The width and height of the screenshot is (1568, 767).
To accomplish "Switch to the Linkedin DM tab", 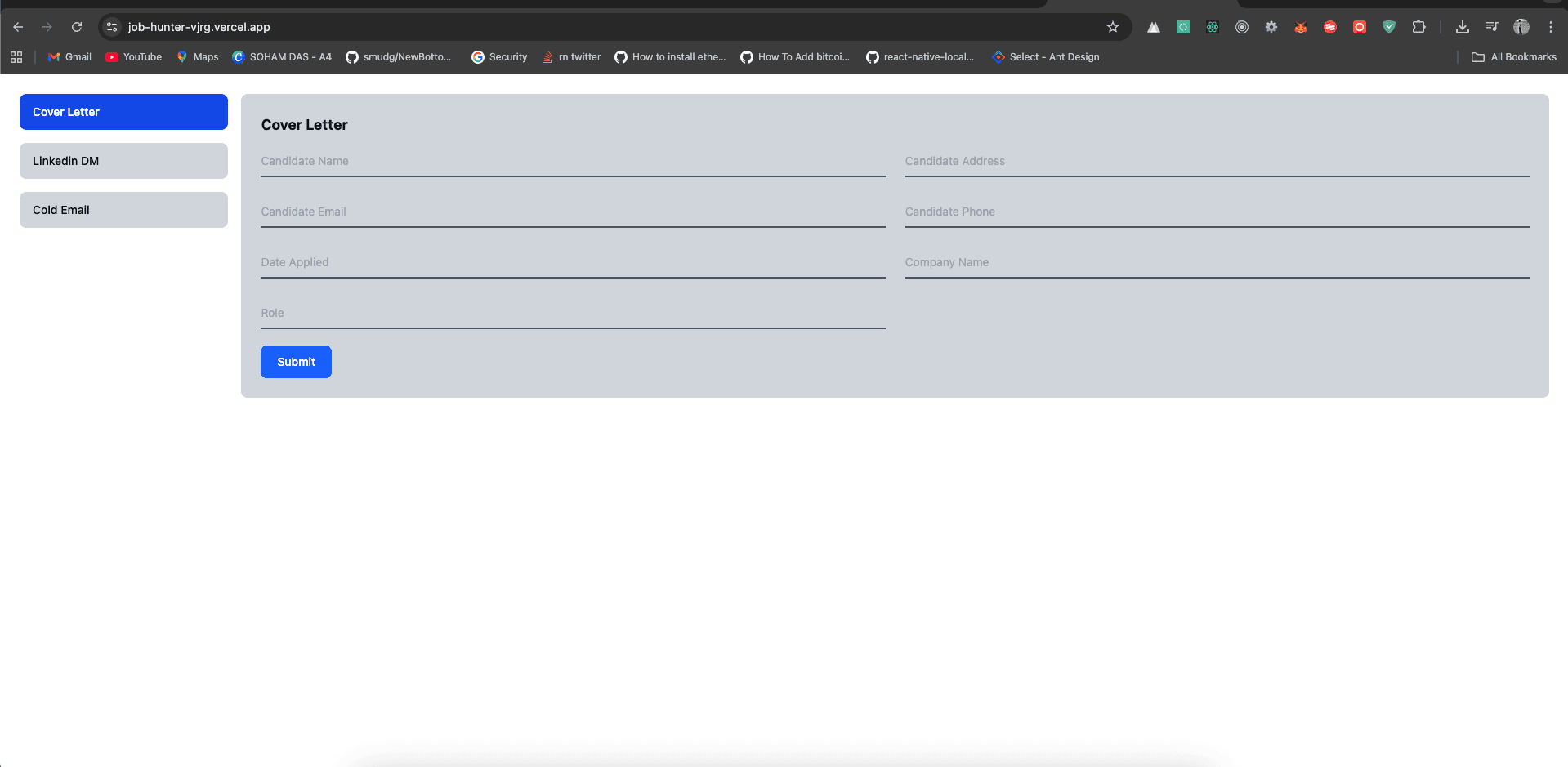I will [x=123, y=161].
